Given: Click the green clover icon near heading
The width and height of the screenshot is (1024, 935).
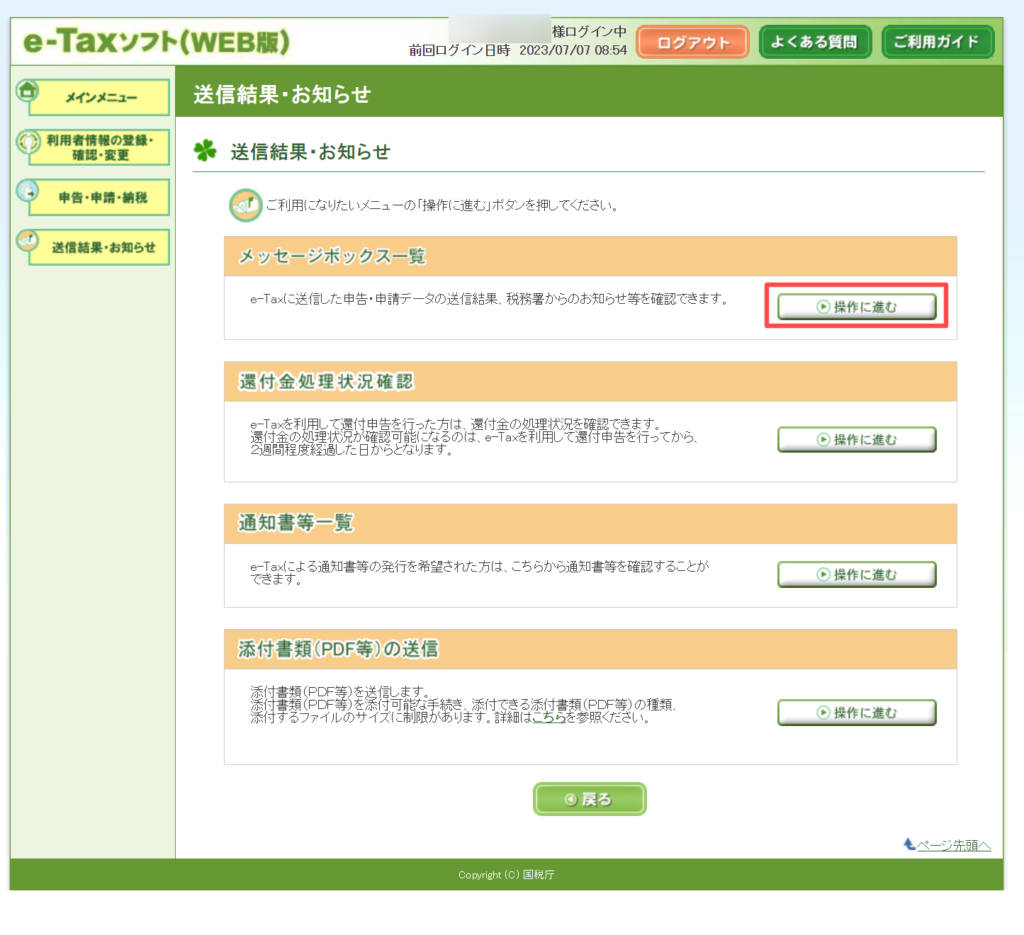Looking at the screenshot, I should [x=205, y=152].
